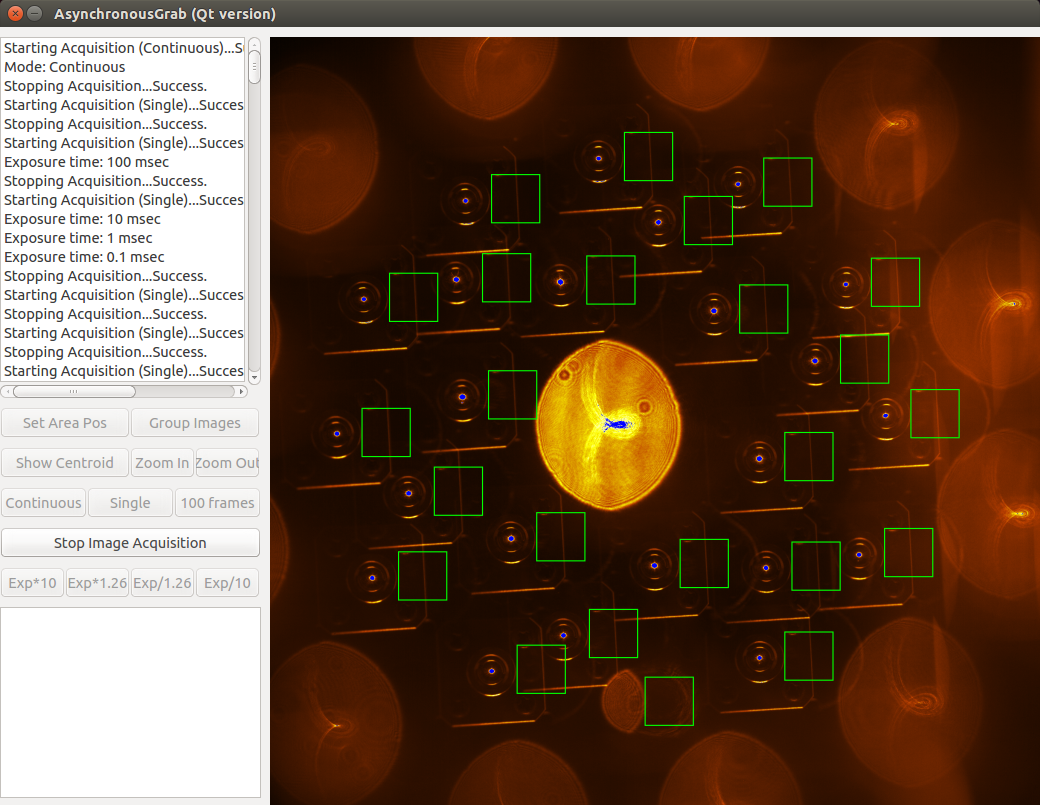Viewport: 1040px width, 805px height.
Task: Select log line 'Exposure time: 1 msec'
Action: point(78,238)
